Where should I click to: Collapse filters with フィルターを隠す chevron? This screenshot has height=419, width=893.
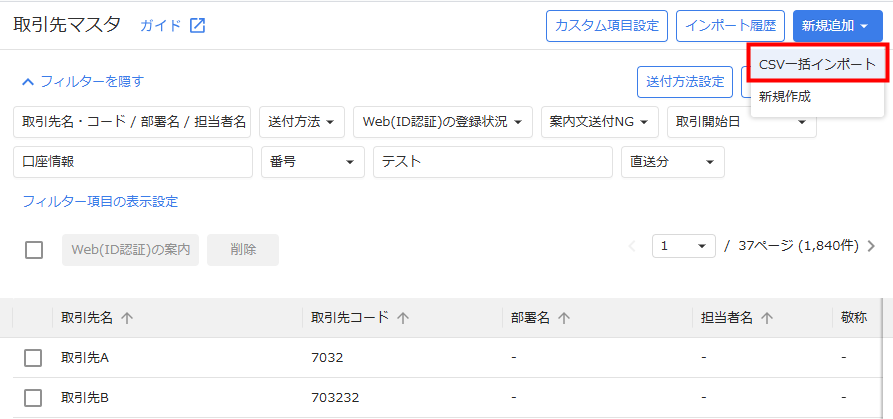pyautogui.click(x=29, y=81)
